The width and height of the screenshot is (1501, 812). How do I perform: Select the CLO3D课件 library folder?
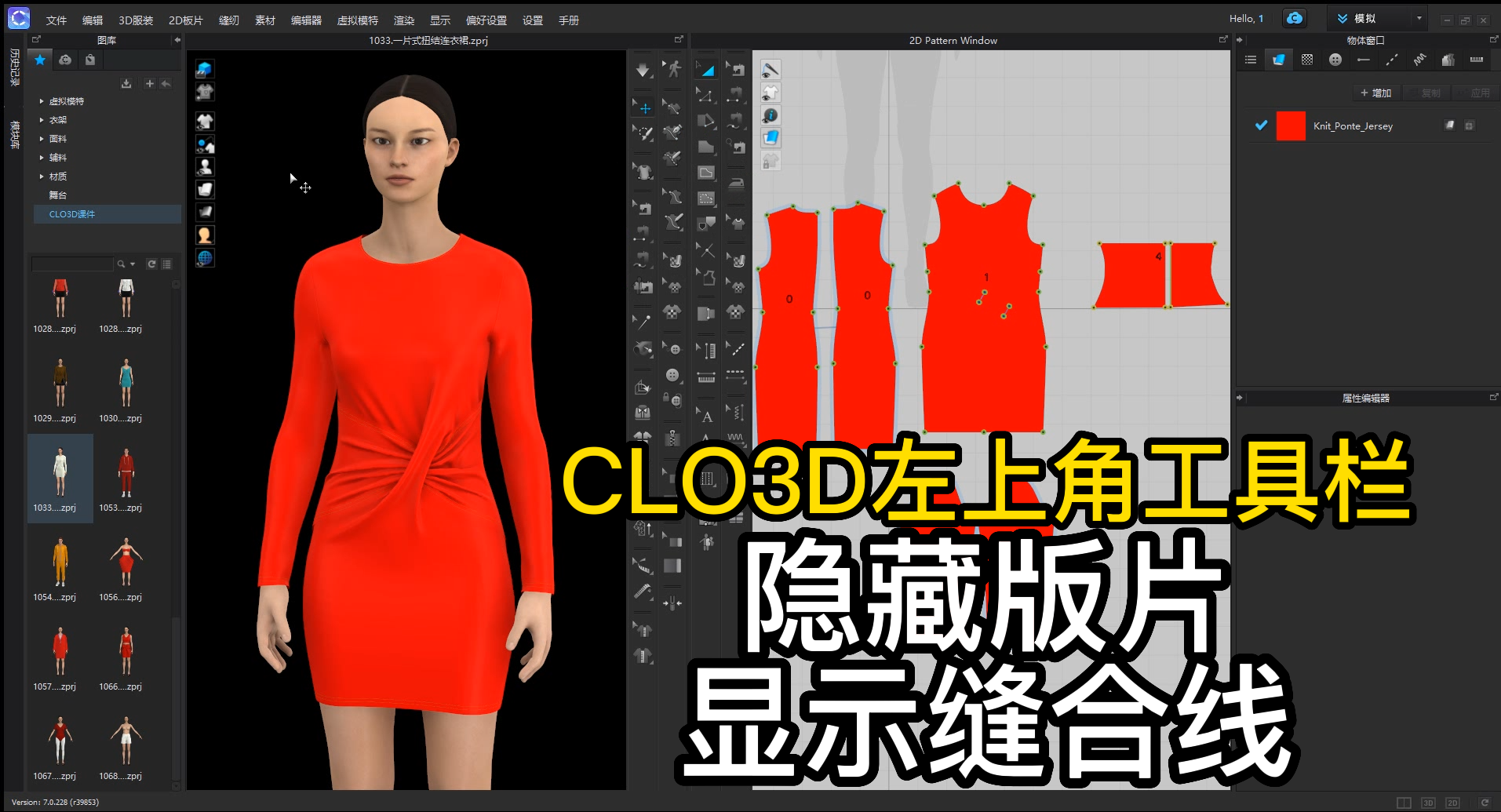[107, 214]
